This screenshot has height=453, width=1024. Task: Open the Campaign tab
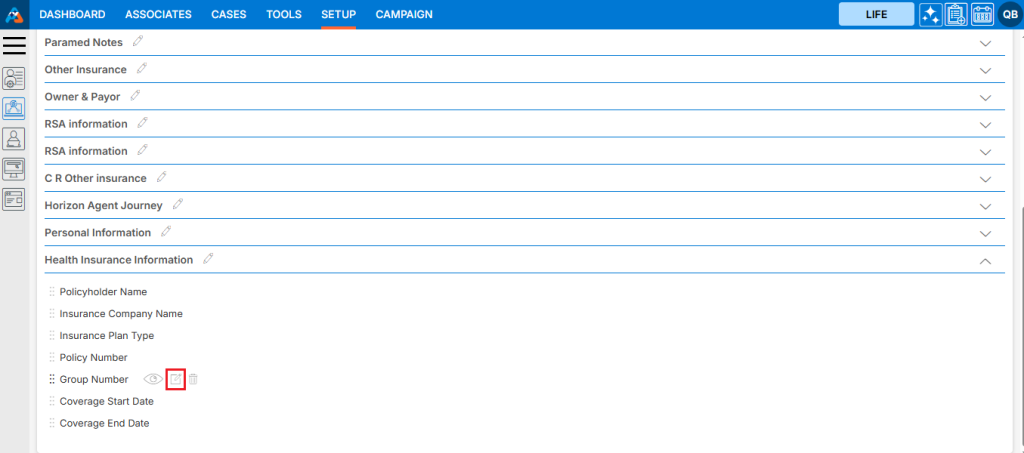click(x=404, y=15)
